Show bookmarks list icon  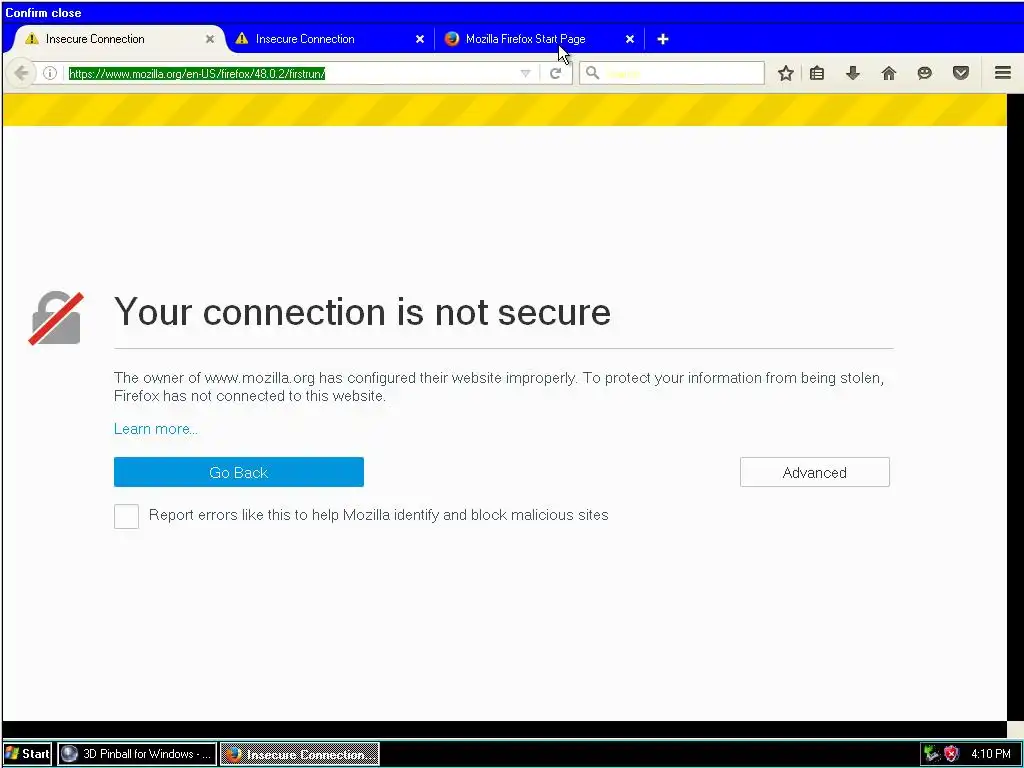point(817,73)
